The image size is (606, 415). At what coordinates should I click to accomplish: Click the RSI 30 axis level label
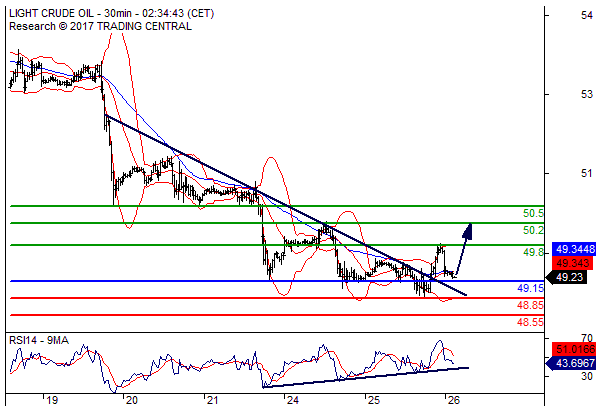point(587,376)
